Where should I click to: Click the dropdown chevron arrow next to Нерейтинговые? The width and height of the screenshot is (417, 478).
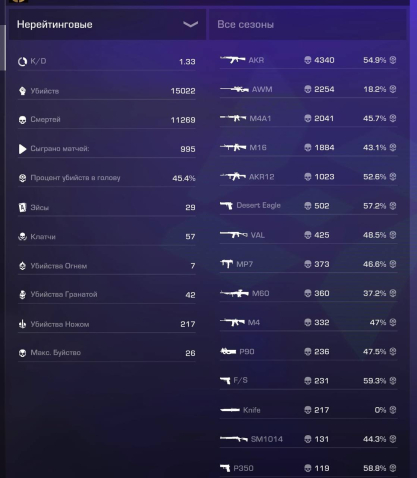click(x=190, y=24)
